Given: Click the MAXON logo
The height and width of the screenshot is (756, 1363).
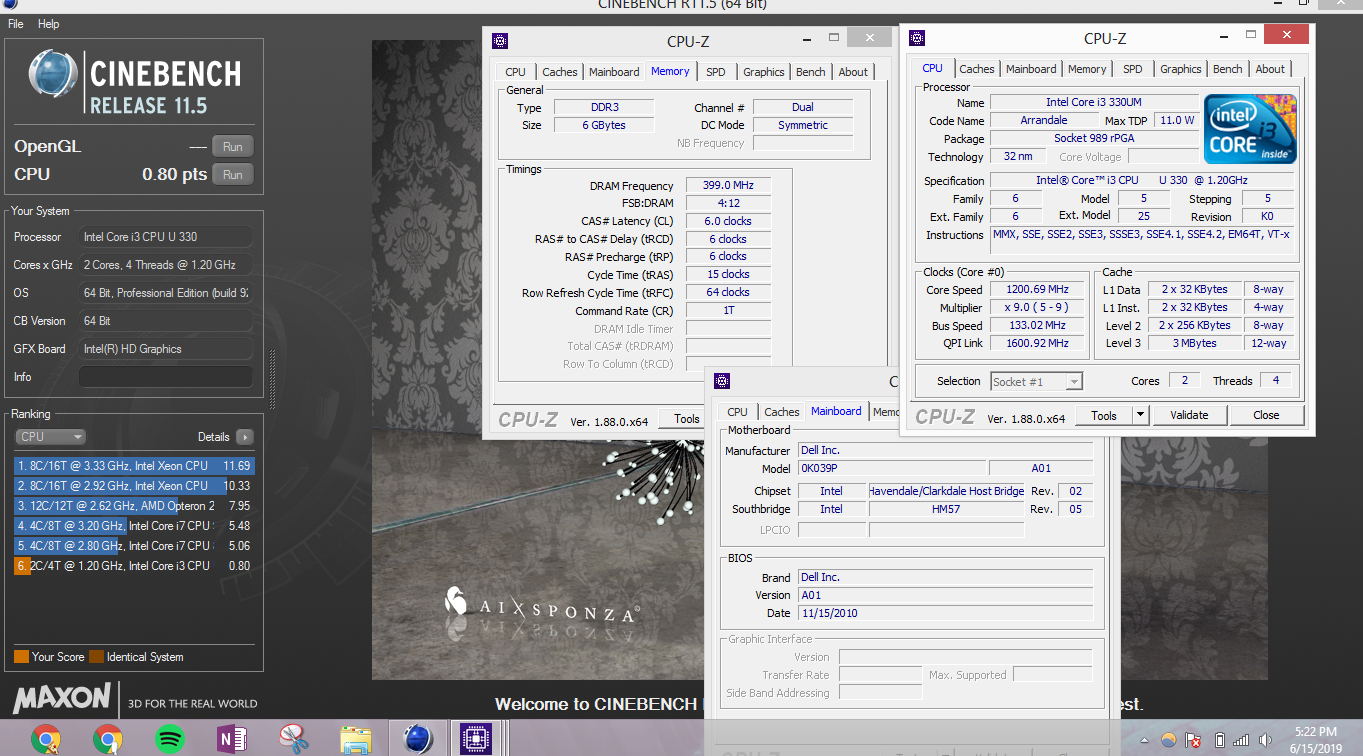Looking at the screenshot, I should pyautogui.click(x=62, y=696).
